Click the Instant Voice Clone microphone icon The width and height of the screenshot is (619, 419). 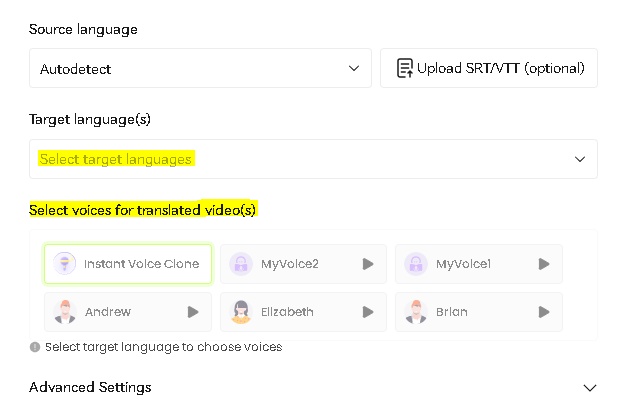[x=65, y=264]
